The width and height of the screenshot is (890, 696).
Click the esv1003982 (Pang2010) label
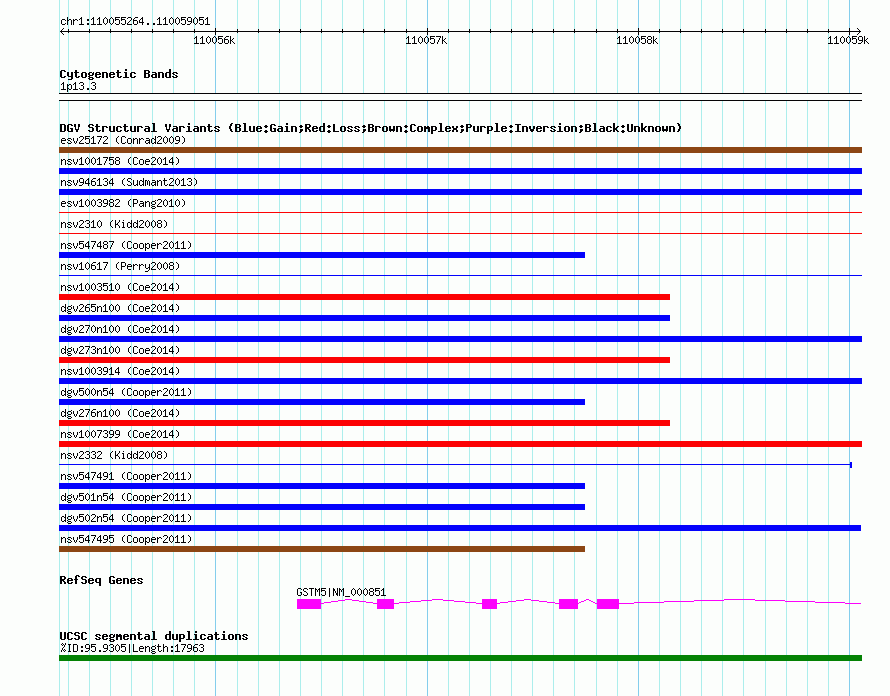(x=123, y=203)
